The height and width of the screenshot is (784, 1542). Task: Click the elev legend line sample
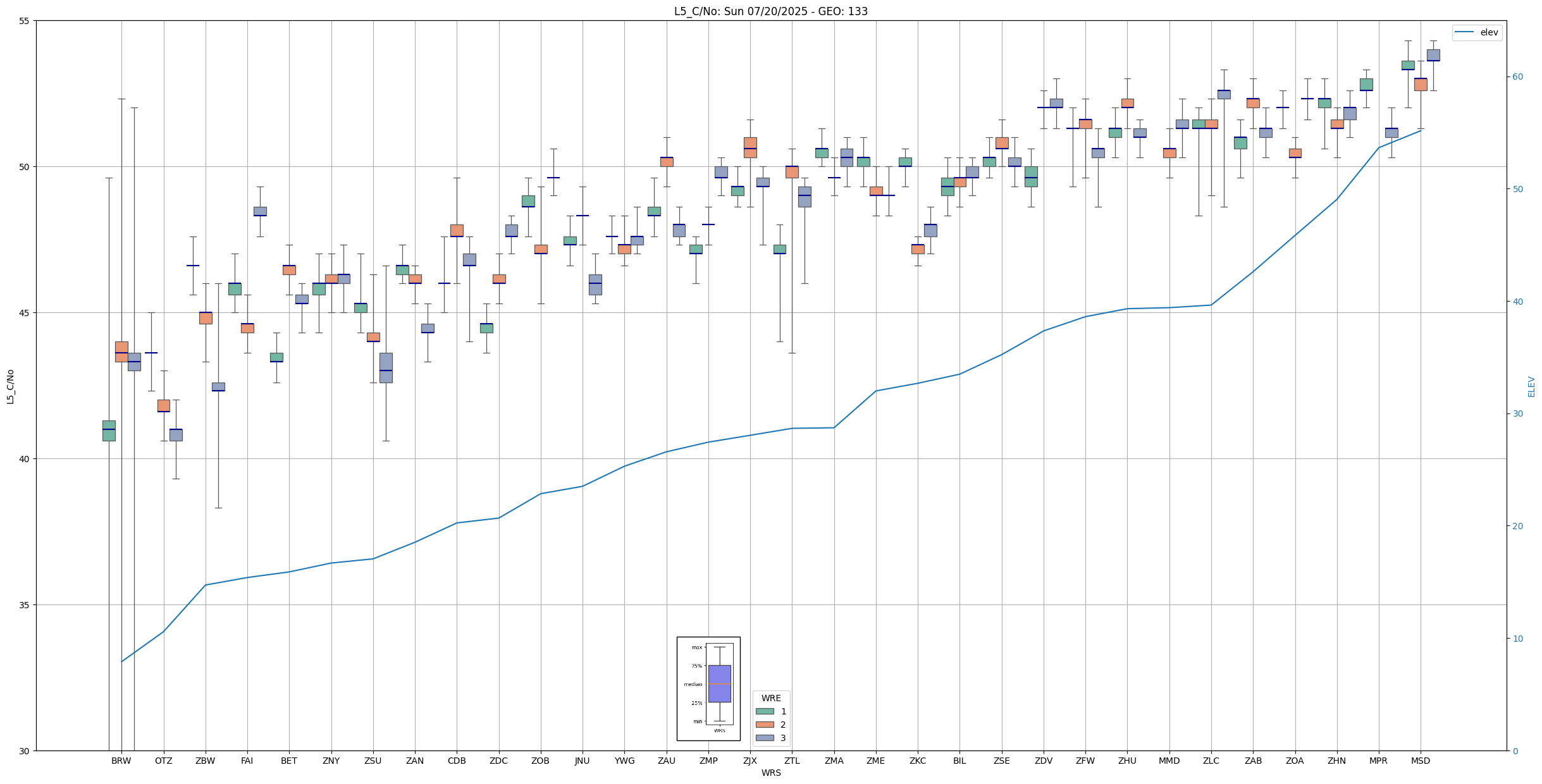coord(1464,32)
